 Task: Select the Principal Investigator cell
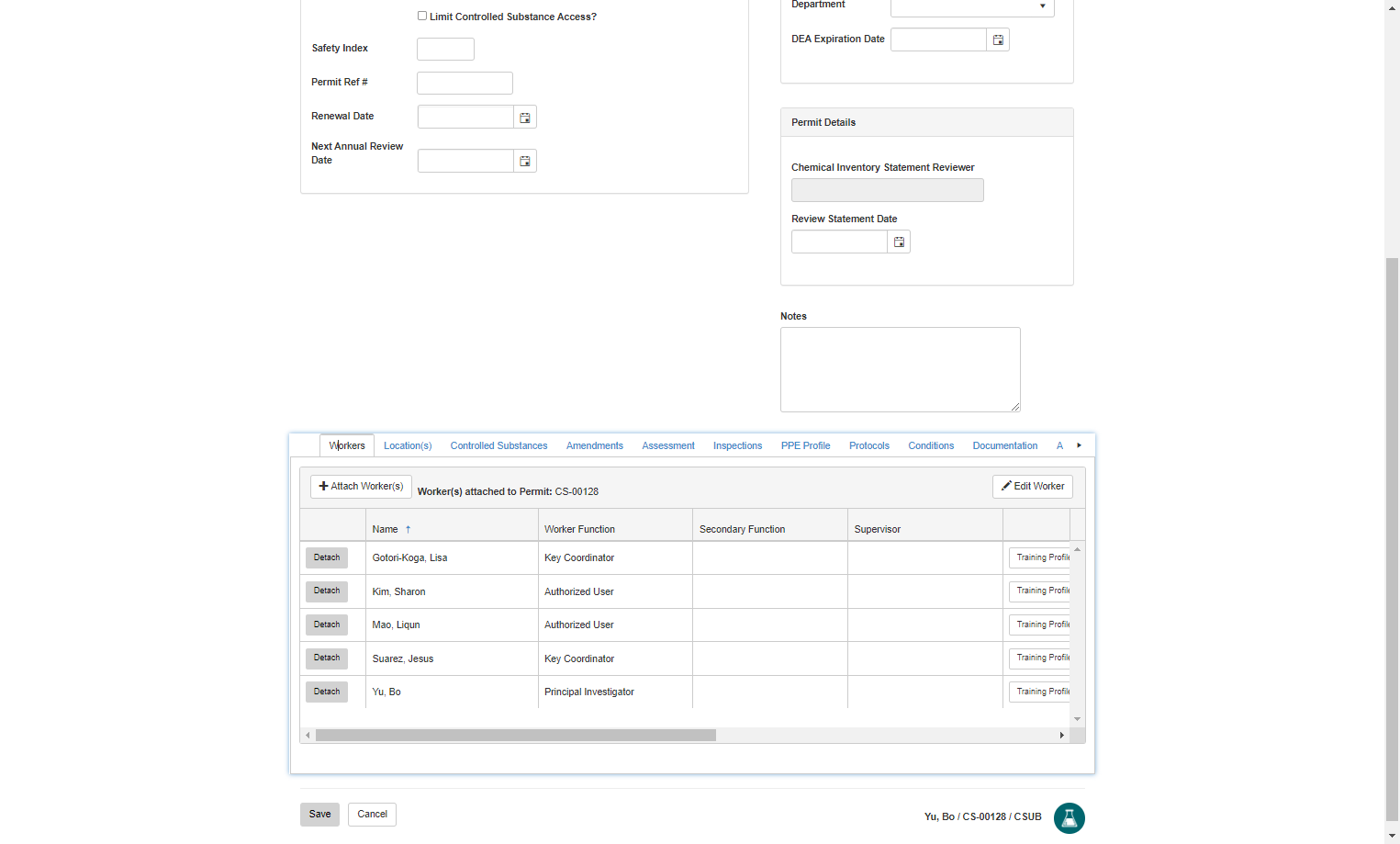click(615, 692)
